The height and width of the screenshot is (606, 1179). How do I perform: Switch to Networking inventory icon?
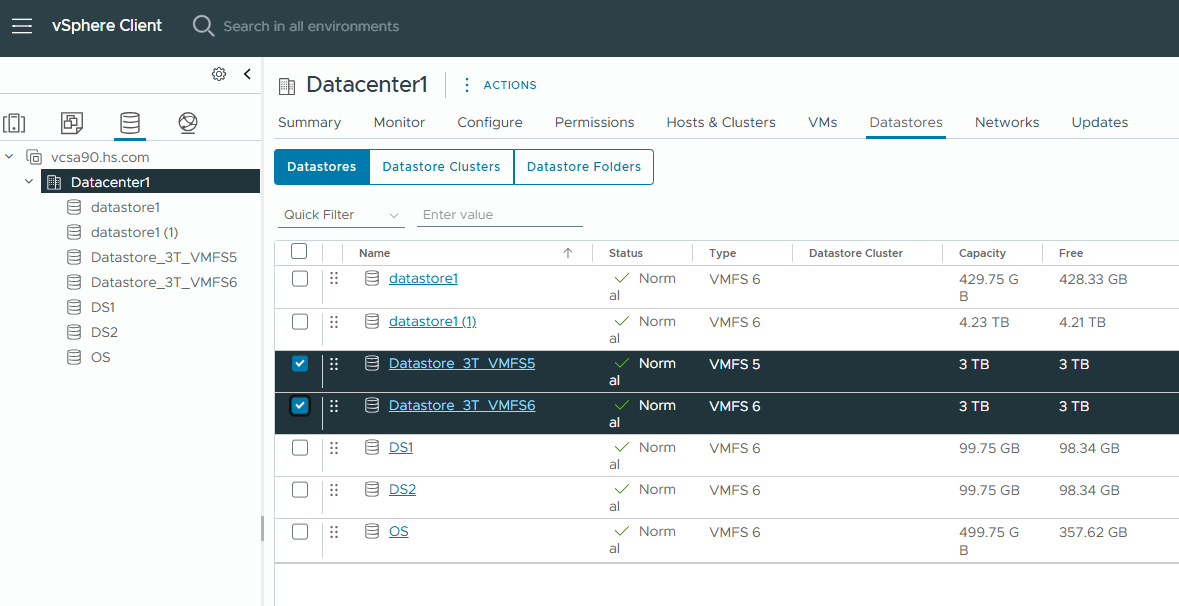click(188, 123)
